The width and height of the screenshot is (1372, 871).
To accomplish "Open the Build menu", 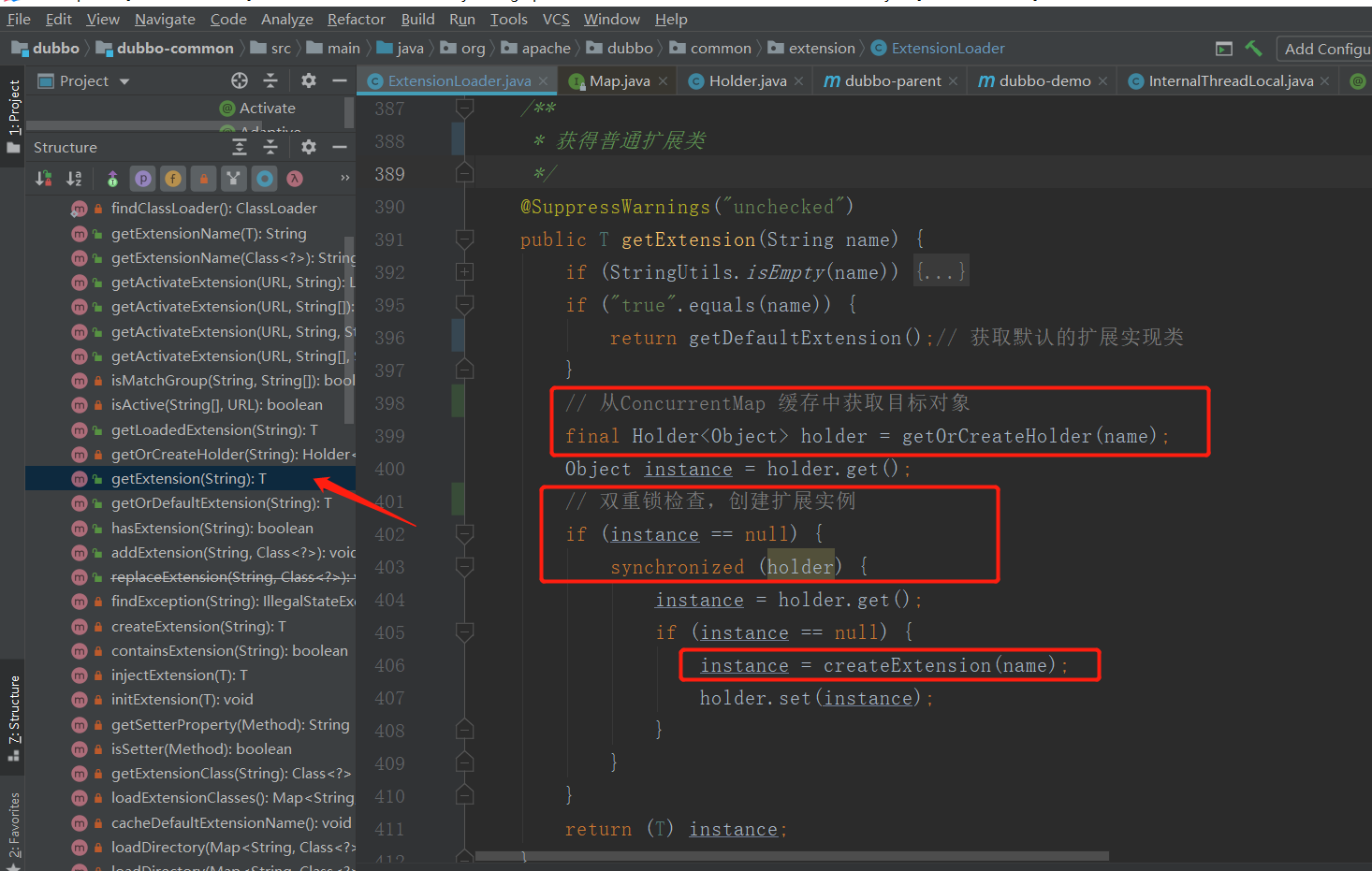I will pyautogui.click(x=417, y=19).
